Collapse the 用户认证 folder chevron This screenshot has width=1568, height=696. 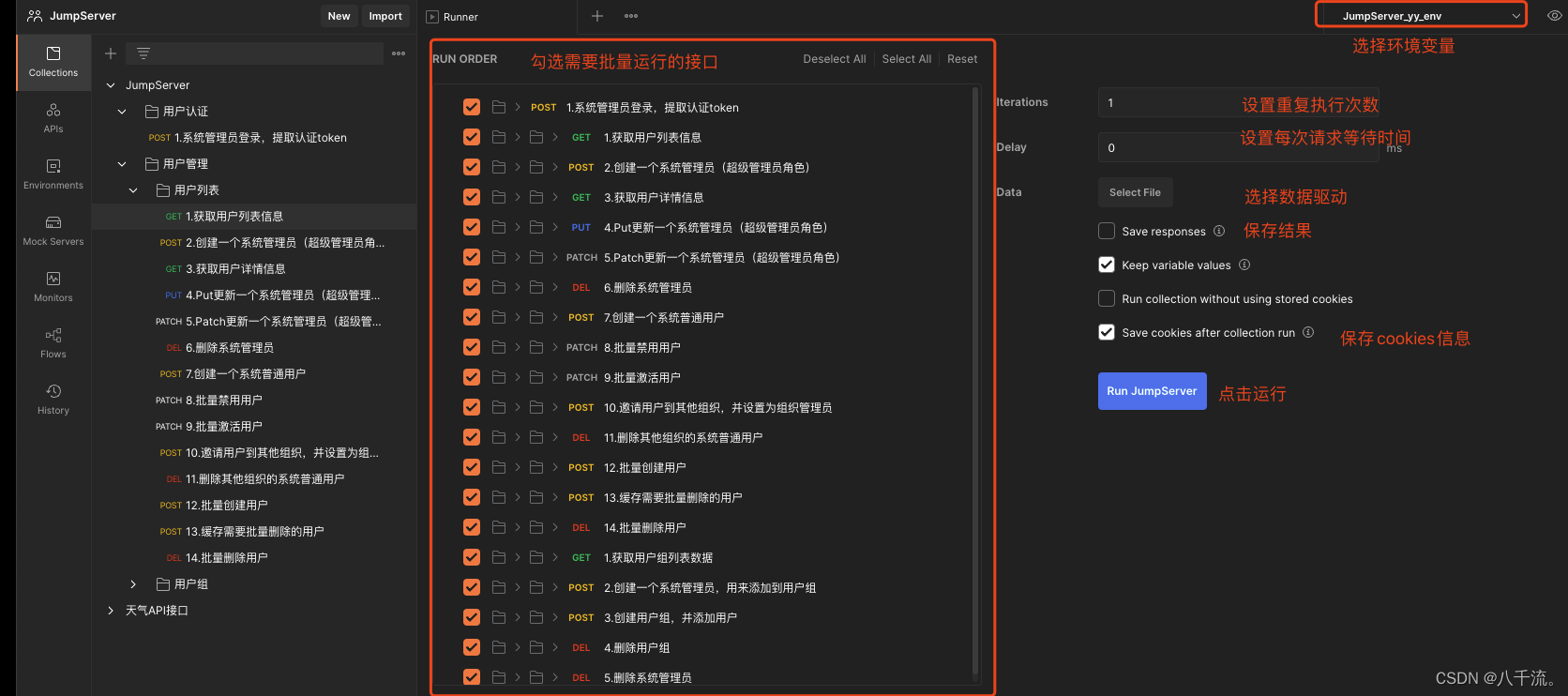point(122,111)
